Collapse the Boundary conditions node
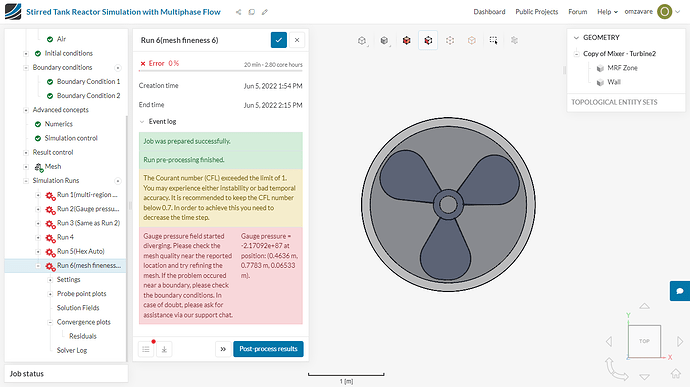 pyautogui.click(x=26, y=68)
